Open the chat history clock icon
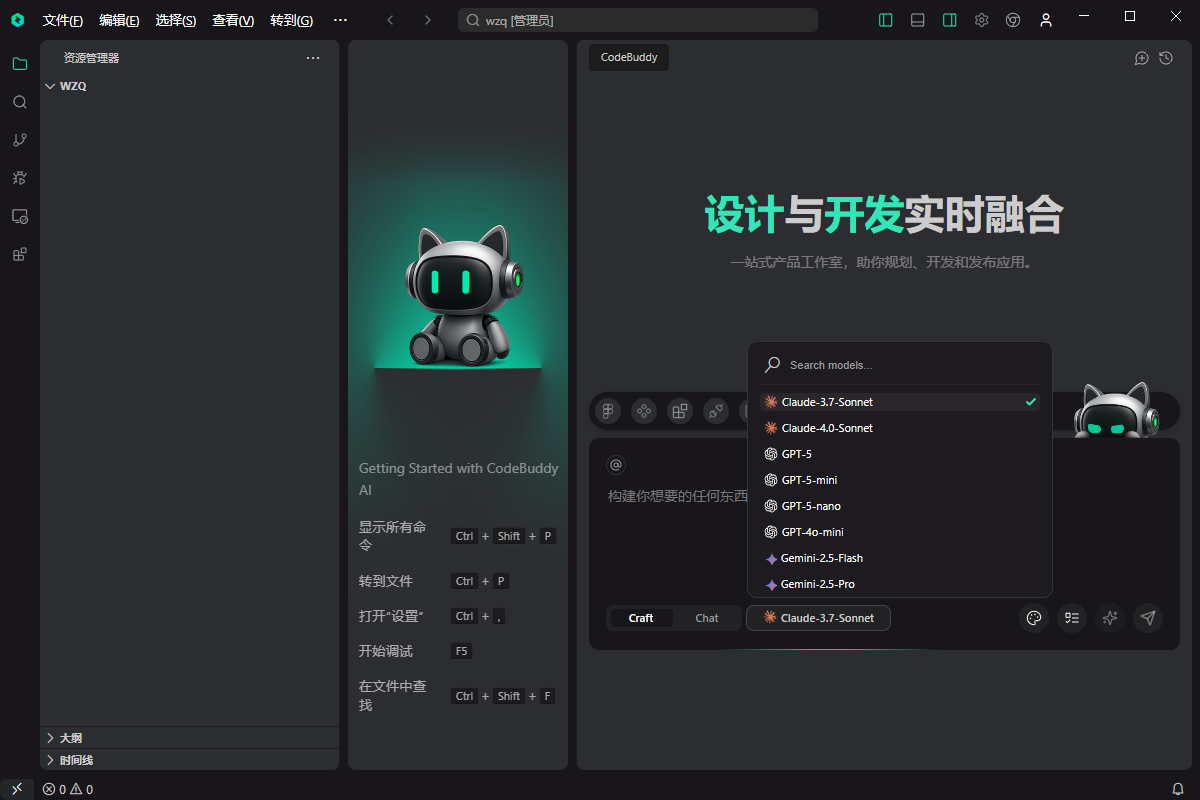The width and height of the screenshot is (1200, 800). (x=1166, y=58)
